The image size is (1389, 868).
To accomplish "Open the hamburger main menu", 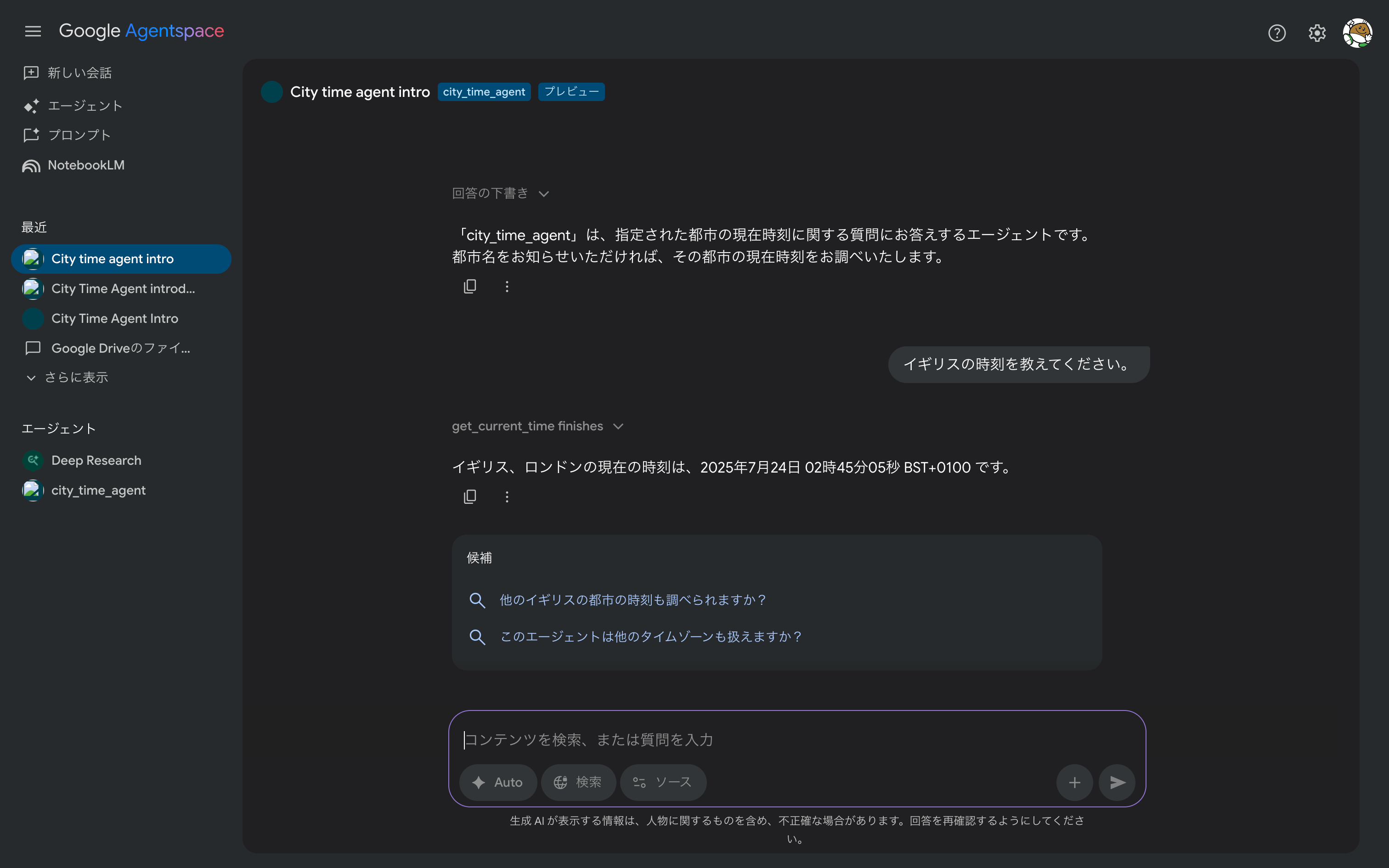I will click(x=33, y=31).
